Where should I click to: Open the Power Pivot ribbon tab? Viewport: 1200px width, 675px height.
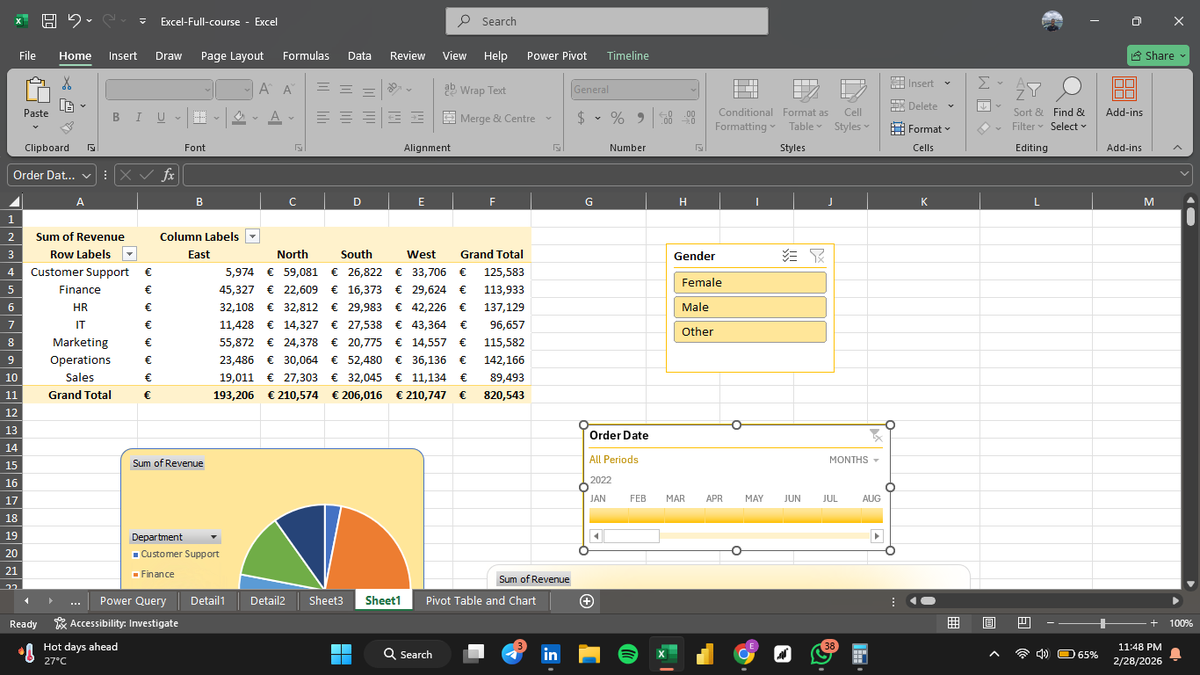pos(557,56)
